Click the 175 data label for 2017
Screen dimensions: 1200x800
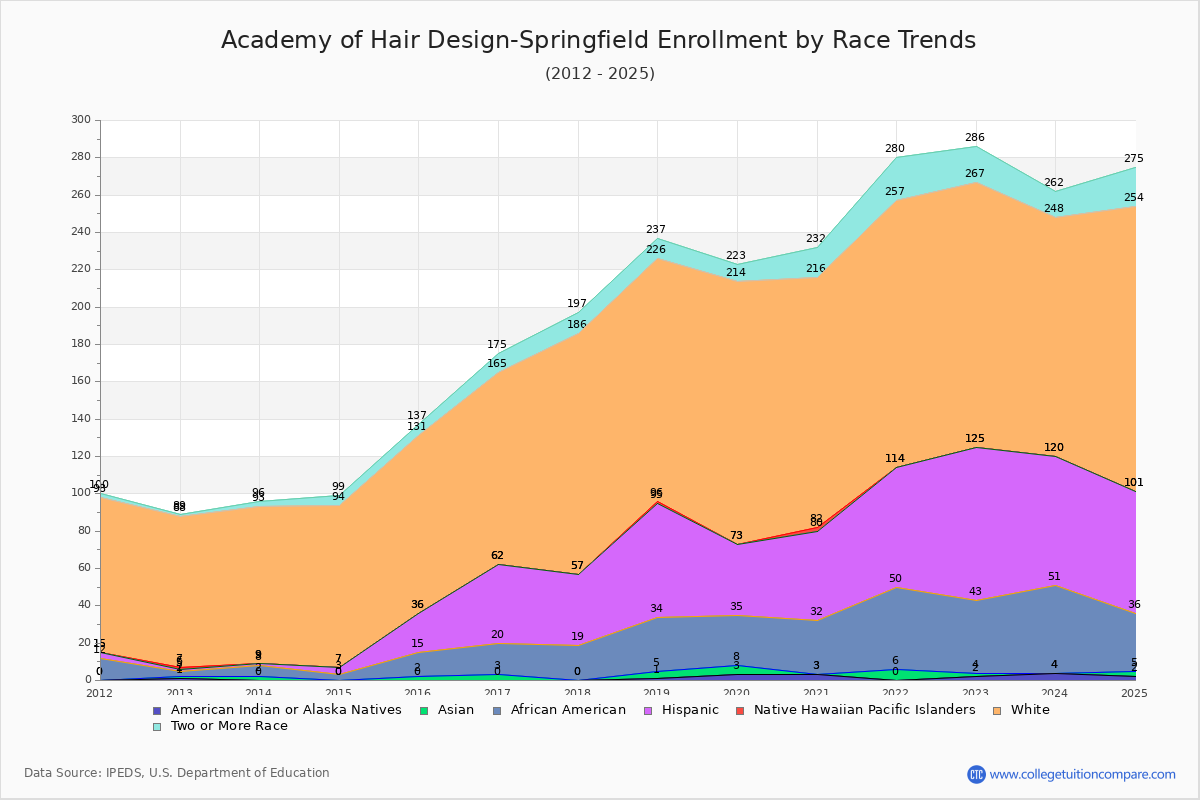(x=497, y=345)
